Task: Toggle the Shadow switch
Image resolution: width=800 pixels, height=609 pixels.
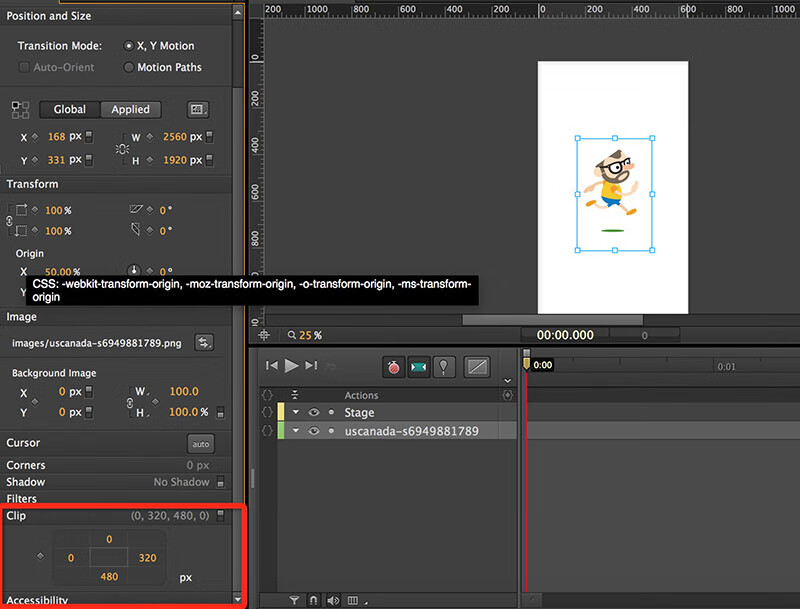Action: (220, 482)
